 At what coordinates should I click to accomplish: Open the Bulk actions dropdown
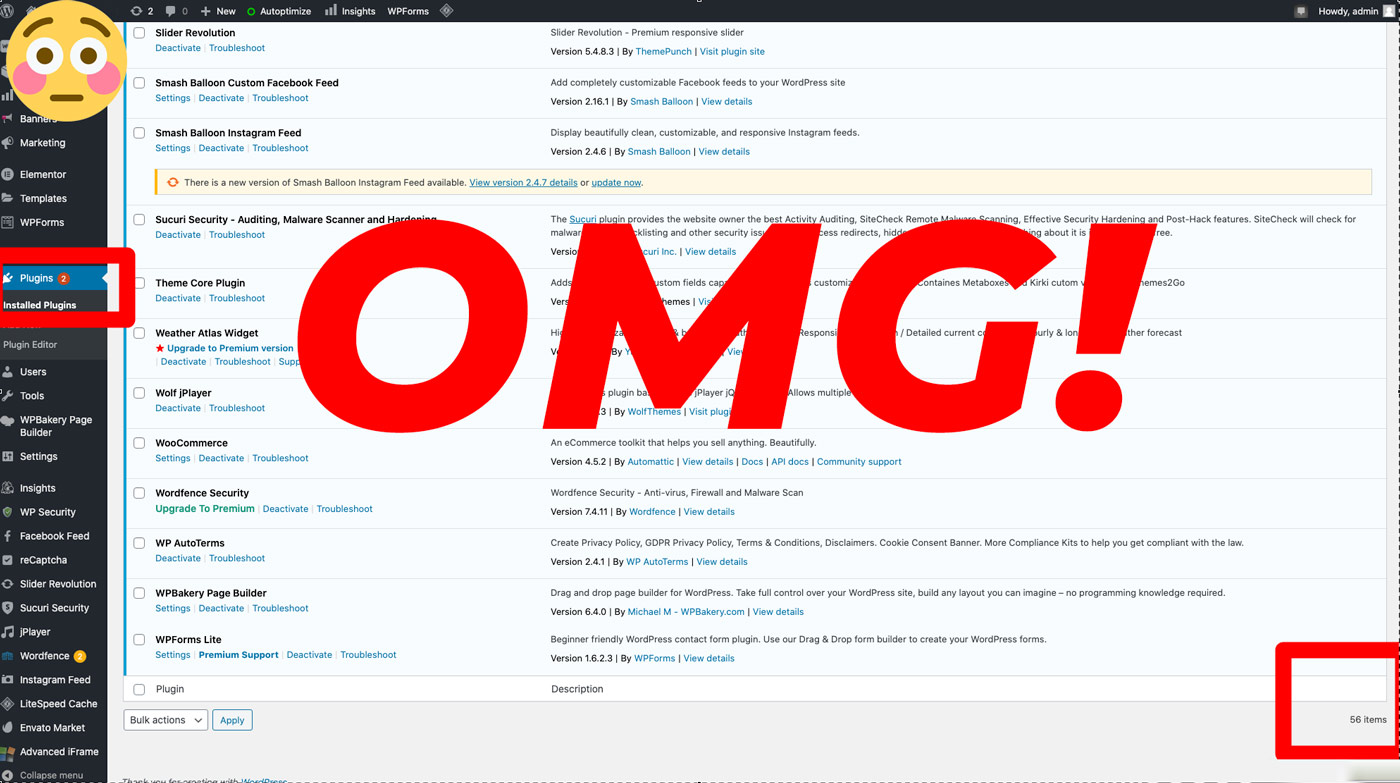pyautogui.click(x=165, y=720)
